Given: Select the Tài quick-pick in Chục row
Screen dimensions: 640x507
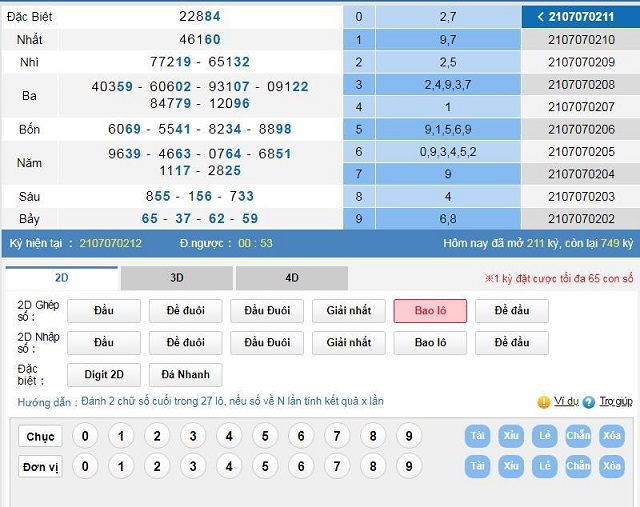Looking at the screenshot, I should pyautogui.click(x=477, y=436).
